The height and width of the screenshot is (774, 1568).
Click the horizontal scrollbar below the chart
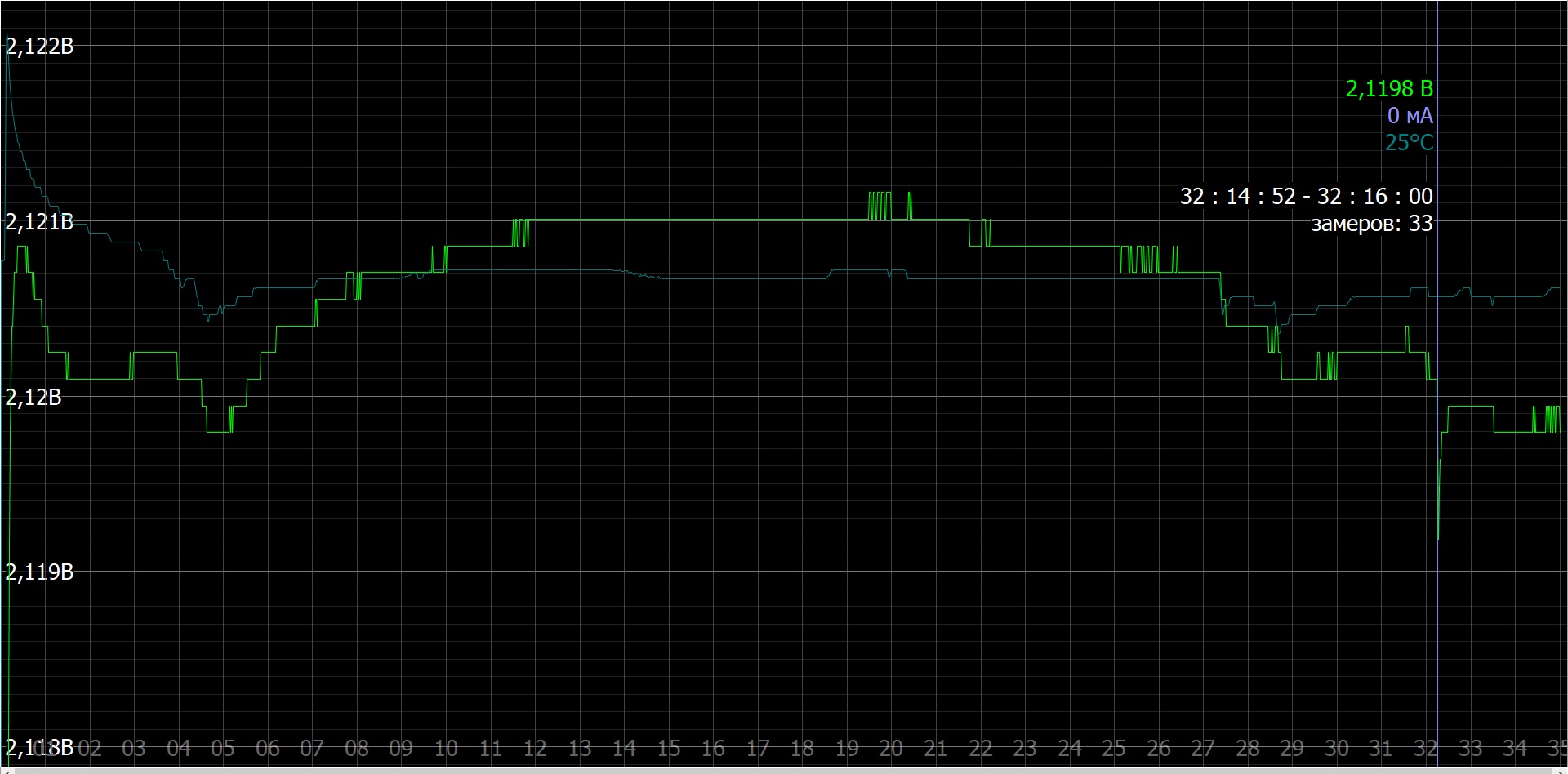coord(784,770)
